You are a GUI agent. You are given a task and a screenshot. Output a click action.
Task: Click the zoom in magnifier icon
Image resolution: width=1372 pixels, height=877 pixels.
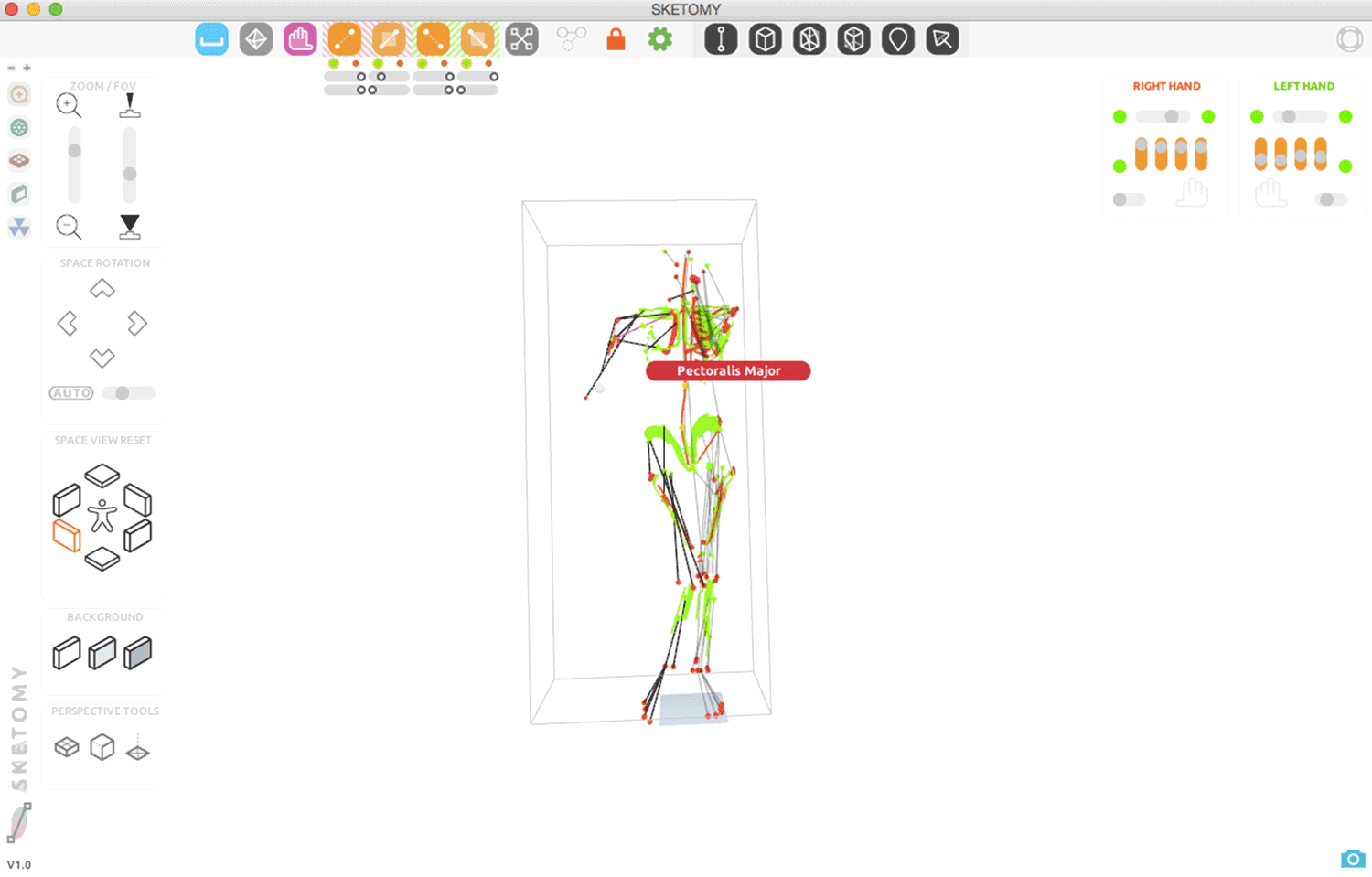pyautogui.click(x=69, y=105)
